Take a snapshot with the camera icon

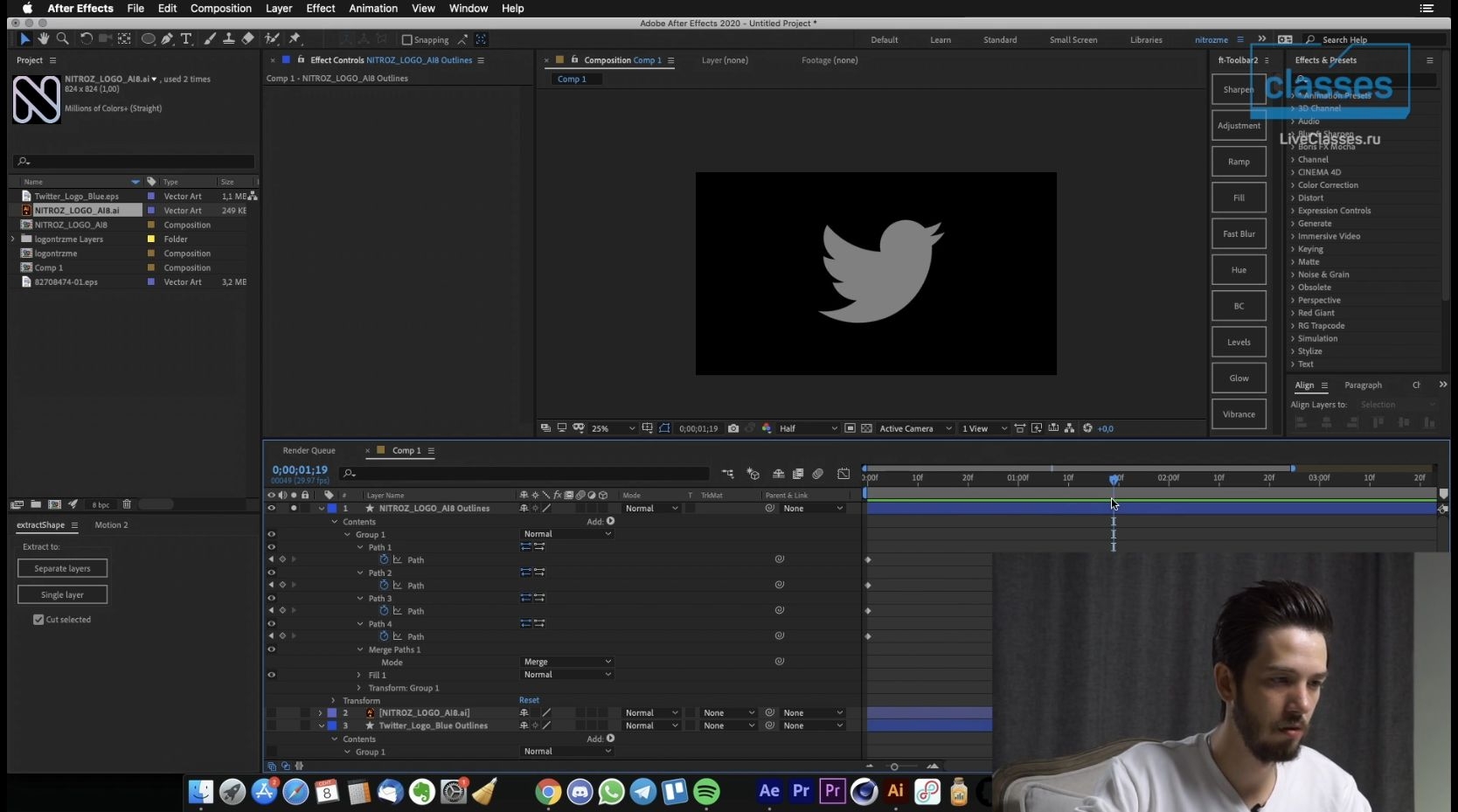(733, 428)
